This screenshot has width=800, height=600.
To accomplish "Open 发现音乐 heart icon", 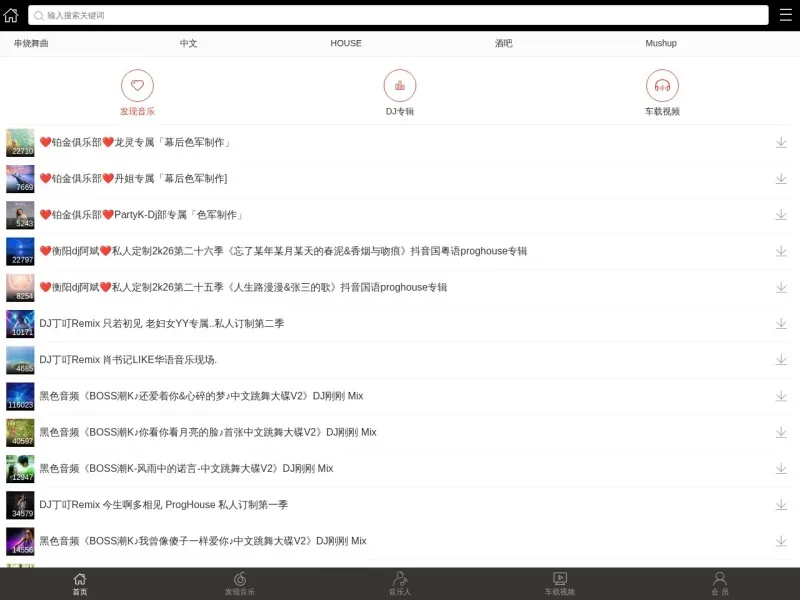I will 137,86.
